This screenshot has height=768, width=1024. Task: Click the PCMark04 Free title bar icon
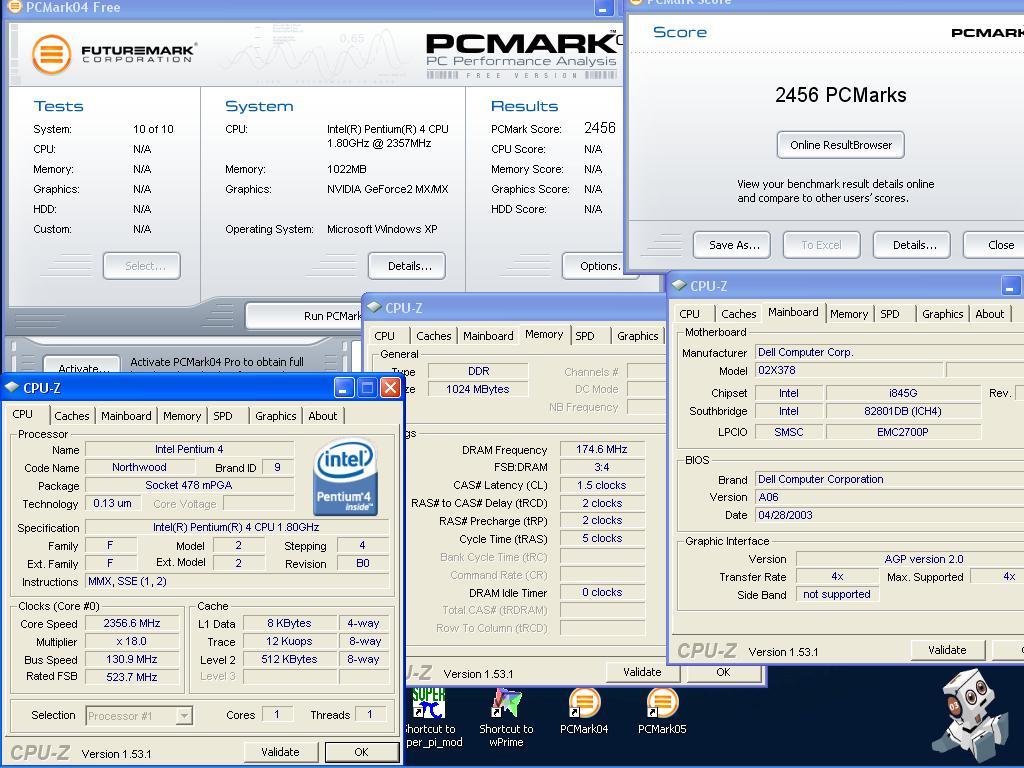14,7
